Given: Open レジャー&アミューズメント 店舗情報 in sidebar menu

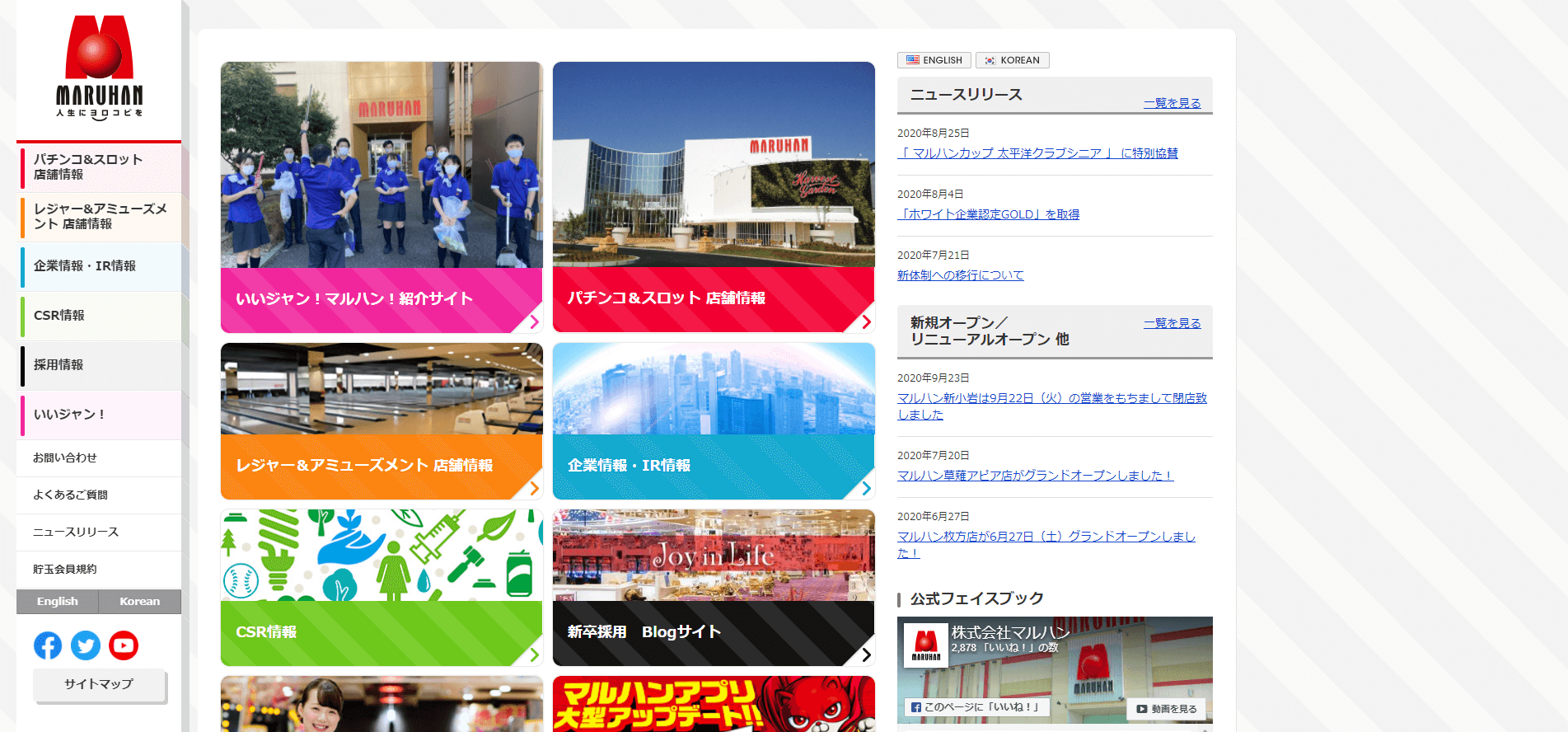Looking at the screenshot, I should click(99, 216).
